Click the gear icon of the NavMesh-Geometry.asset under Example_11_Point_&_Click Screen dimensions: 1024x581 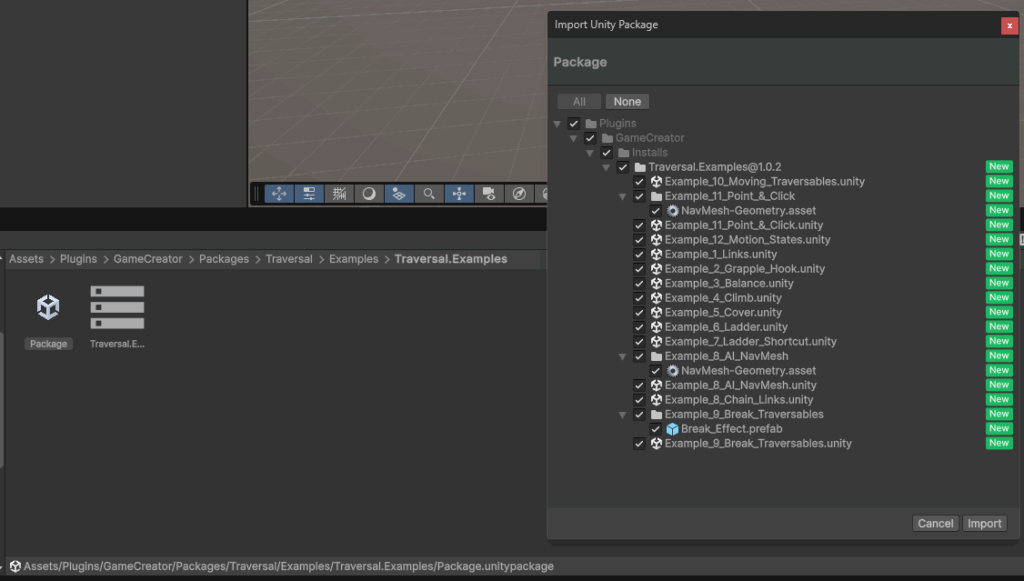coord(673,211)
